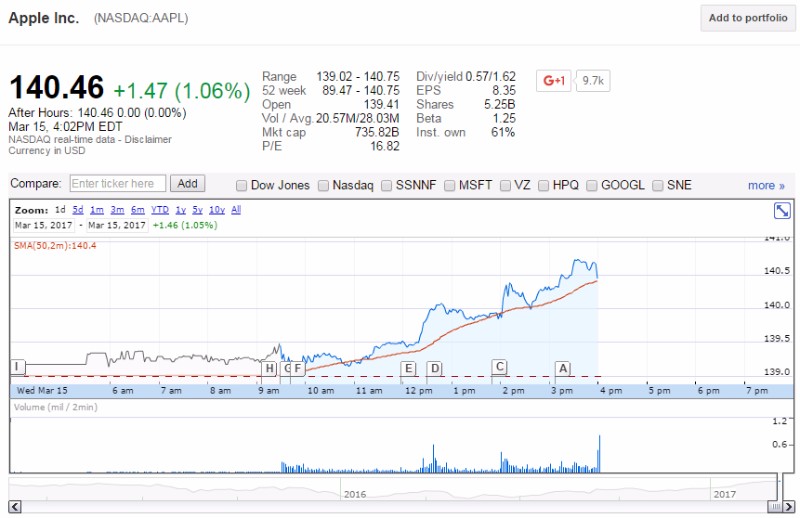Viewport: 800px width, 518px height.
Task: Click the horizontal scrollbar track below chart
Action: tap(393, 507)
